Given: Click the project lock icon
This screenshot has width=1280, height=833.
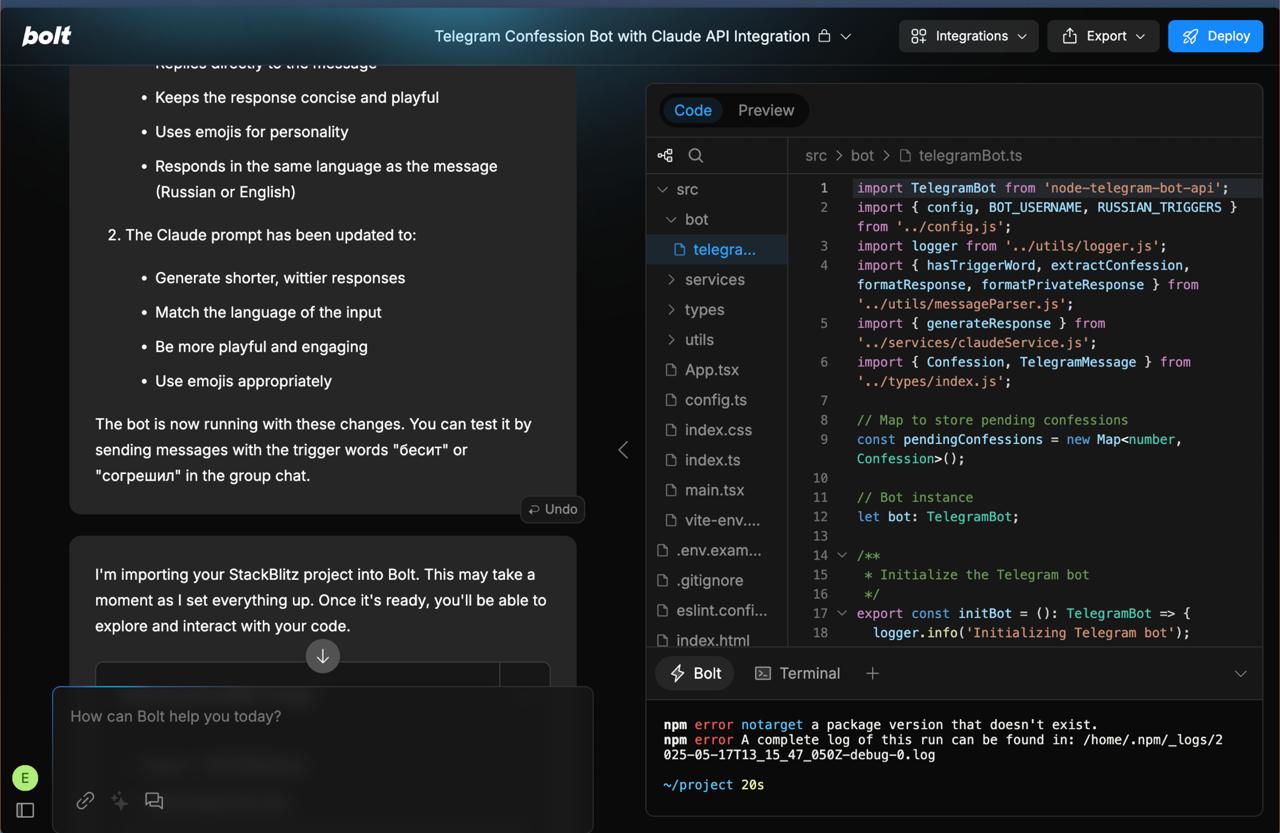Looking at the screenshot, I should coord(824,36).
